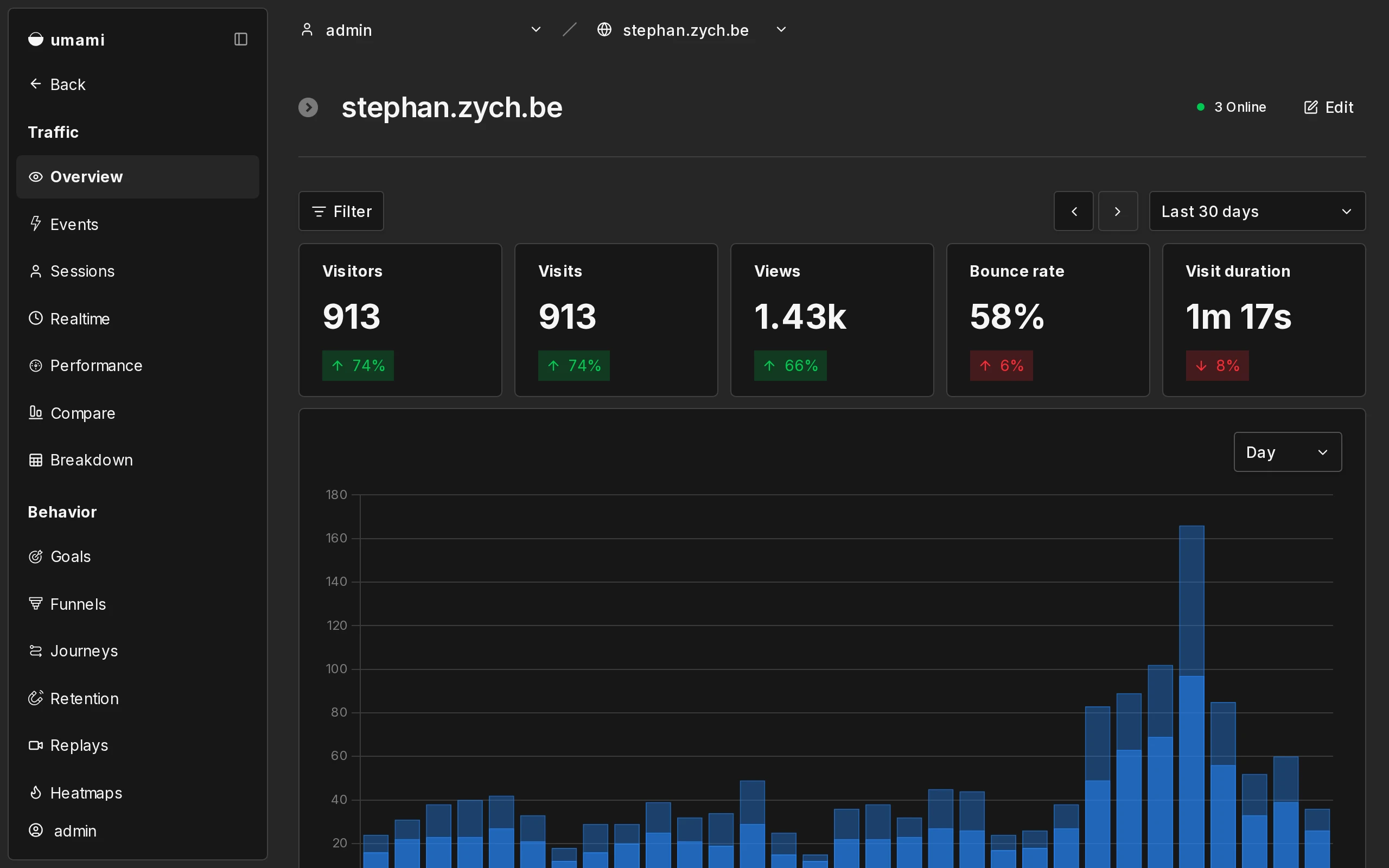This screenshot has width=1389, height=868.
Task: Open the Sessions page
Action: pyautogui.click(x=138, y=271)
